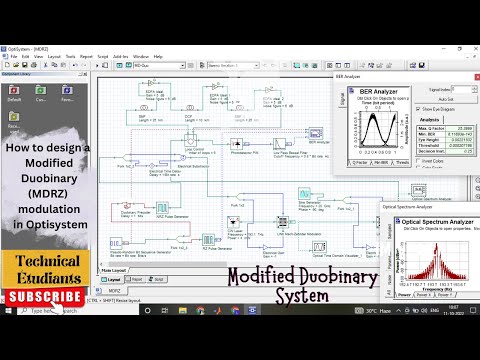The height and width of the screenshot is (360, 480).
Task: Click the Task View icon on taskbar
Action: (165, 310)
